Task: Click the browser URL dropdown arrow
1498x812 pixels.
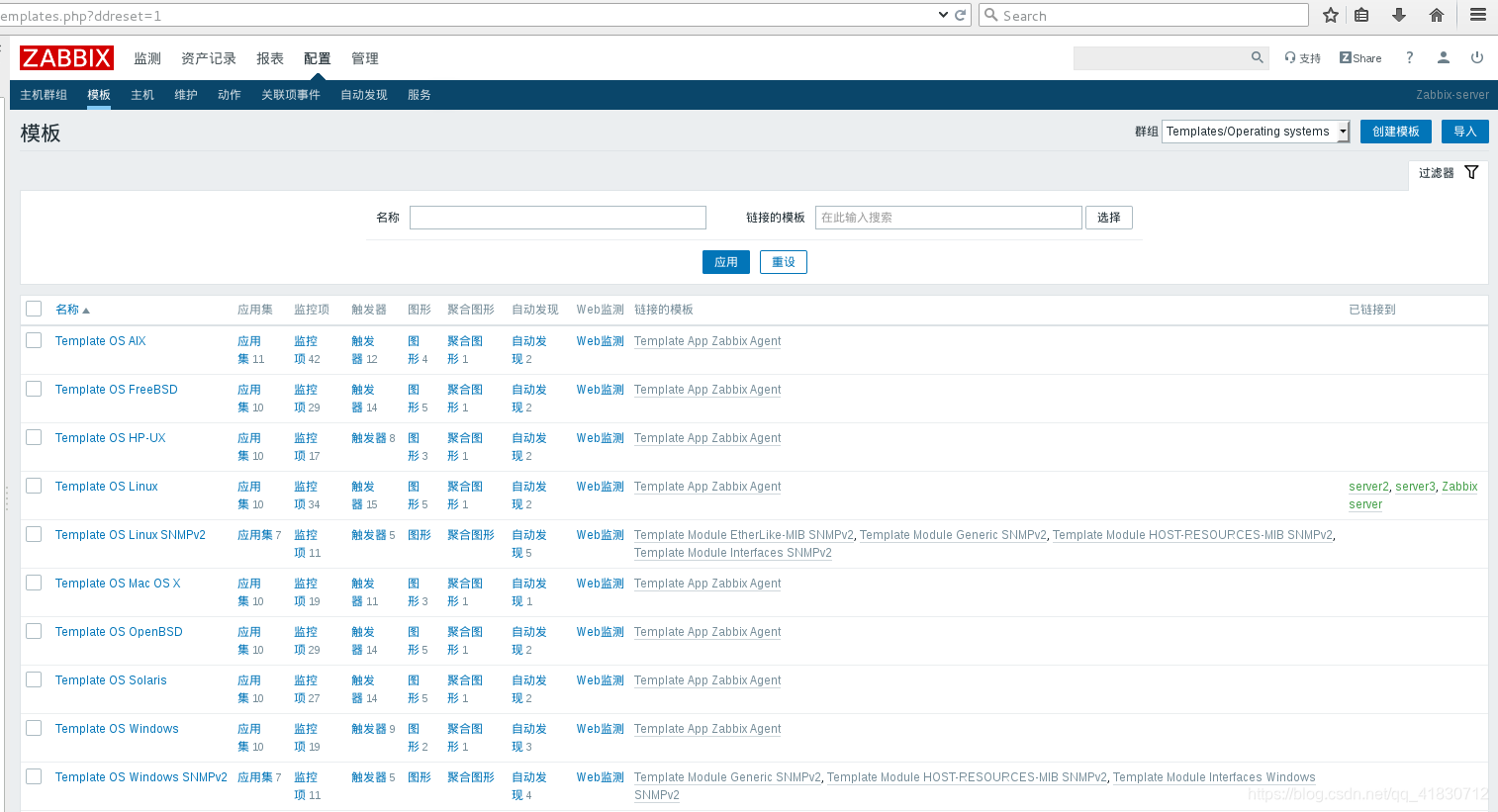Action: (x=943, y=15)
